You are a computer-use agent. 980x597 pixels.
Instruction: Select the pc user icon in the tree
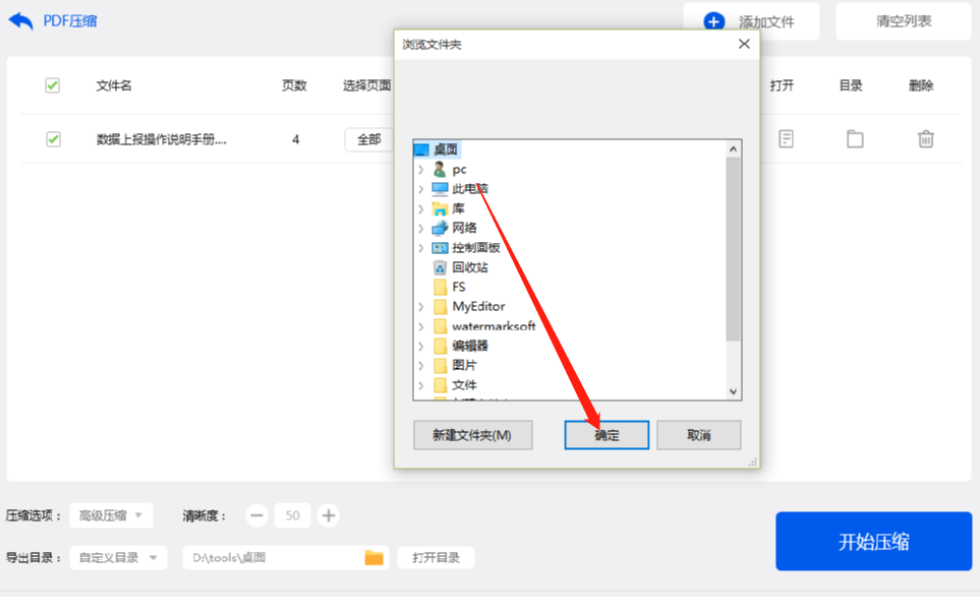440,169
